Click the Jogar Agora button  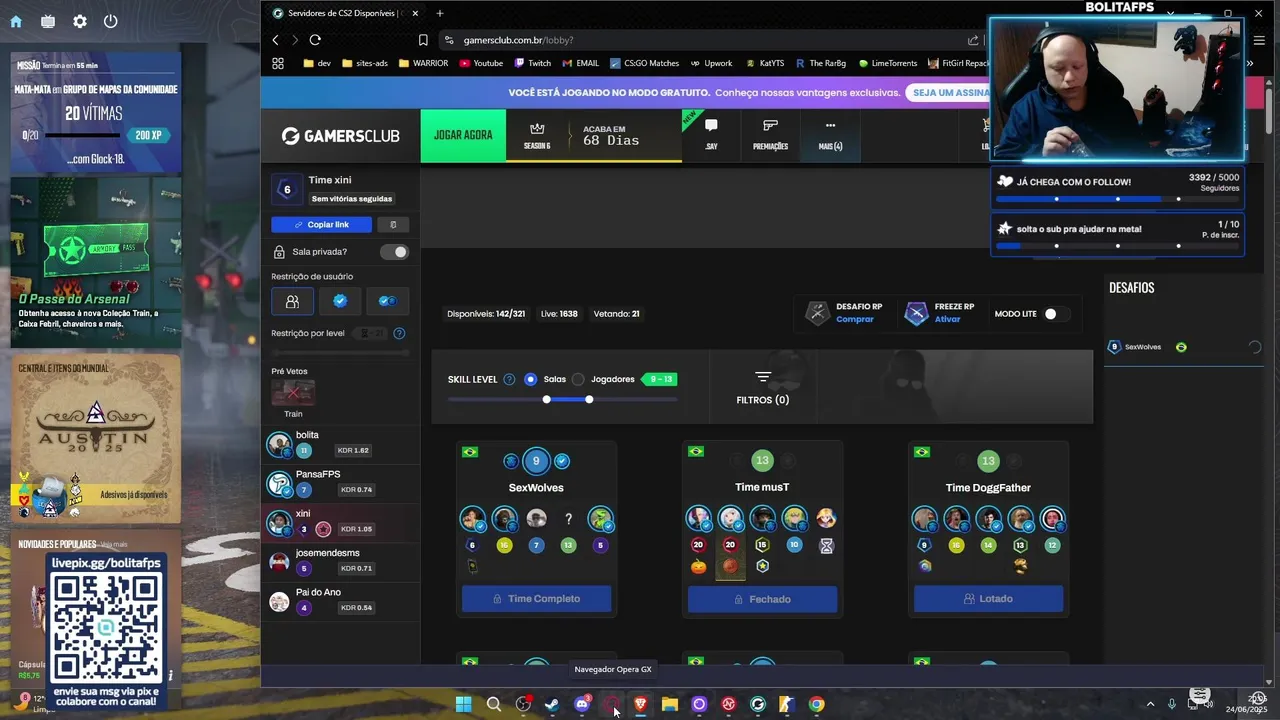pyautogui.click(x=463, y=135)
